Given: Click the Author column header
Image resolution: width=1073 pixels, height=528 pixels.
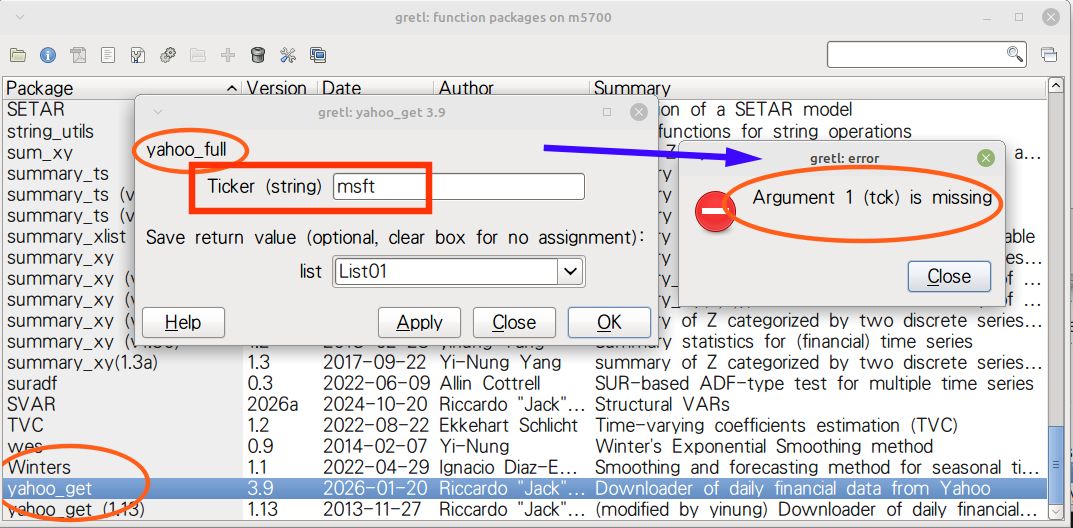Looking at the screenshot, I should pos(510,88).
